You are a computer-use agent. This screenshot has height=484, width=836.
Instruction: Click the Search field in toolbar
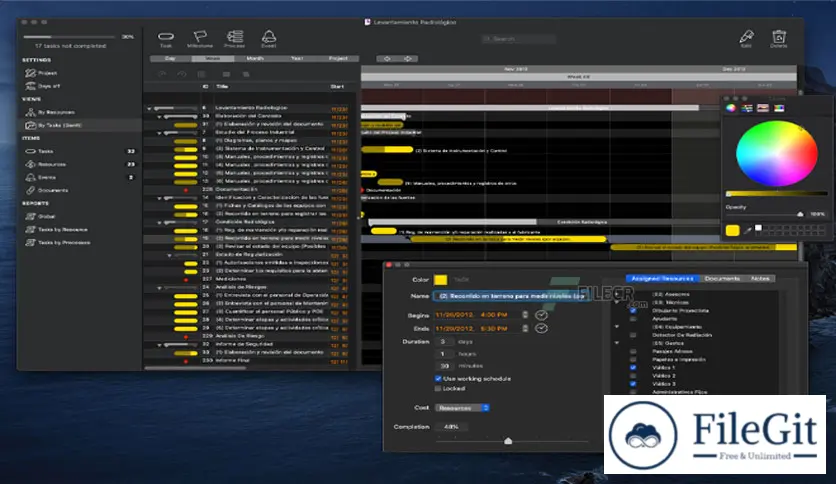[518, 39]
